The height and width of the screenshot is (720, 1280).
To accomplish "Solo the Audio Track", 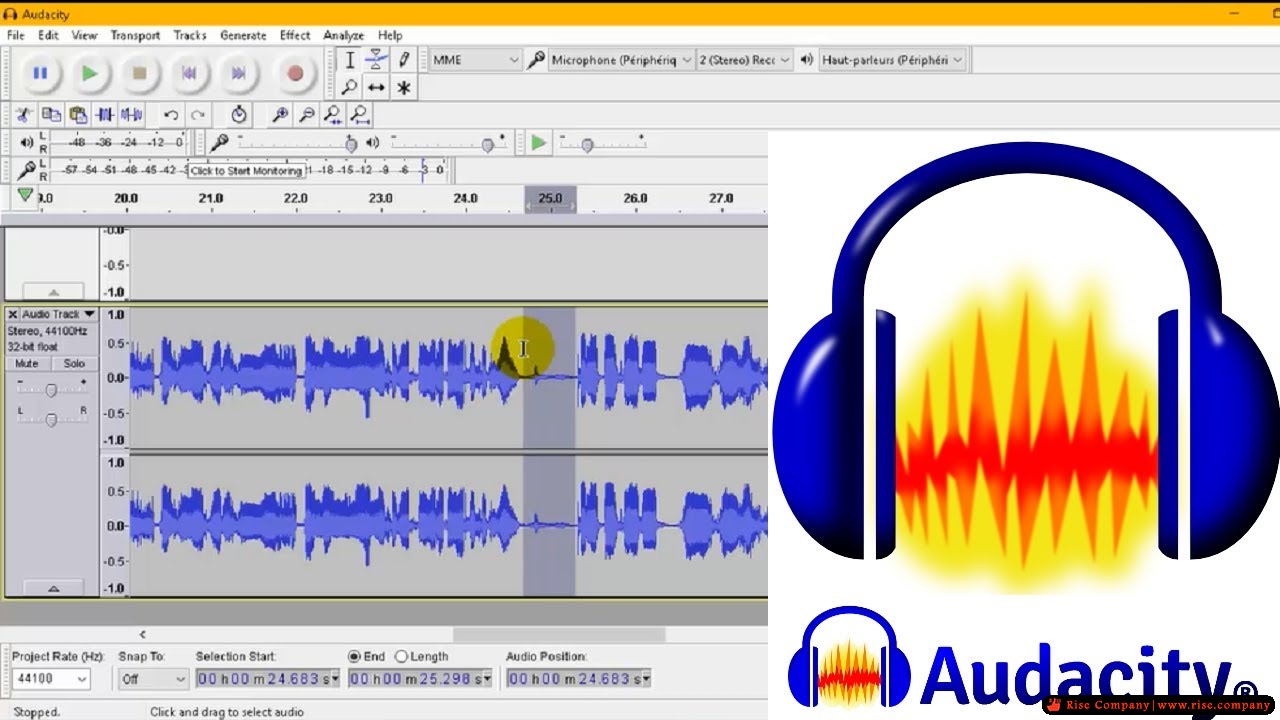I will pos(74,364).
